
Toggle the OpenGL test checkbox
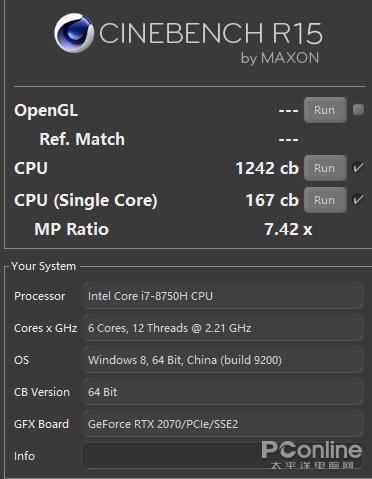coord(359,110)
